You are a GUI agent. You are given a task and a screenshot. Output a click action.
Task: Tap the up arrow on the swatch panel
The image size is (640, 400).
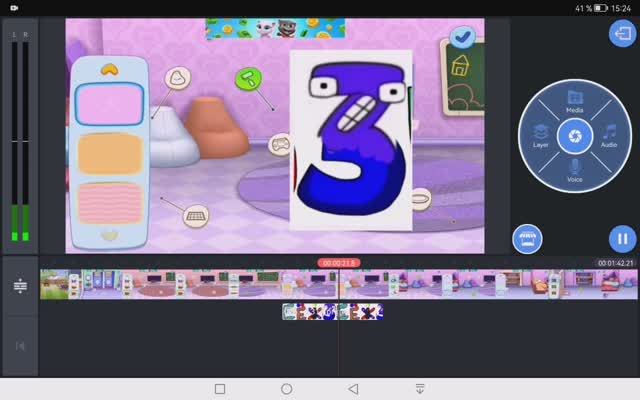click(x=109, y=70)
